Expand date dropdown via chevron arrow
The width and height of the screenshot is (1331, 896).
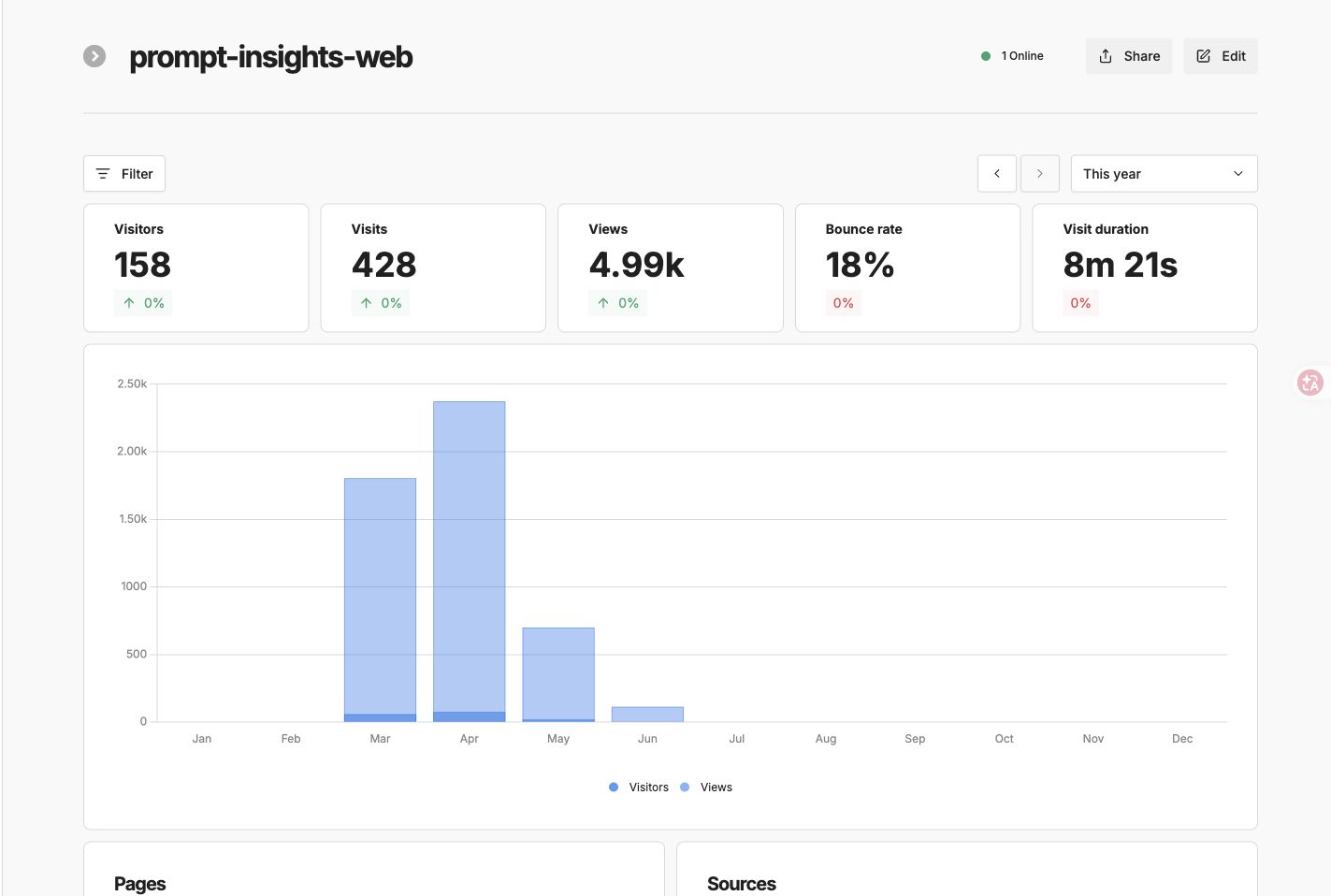(x=1238, y=174)
